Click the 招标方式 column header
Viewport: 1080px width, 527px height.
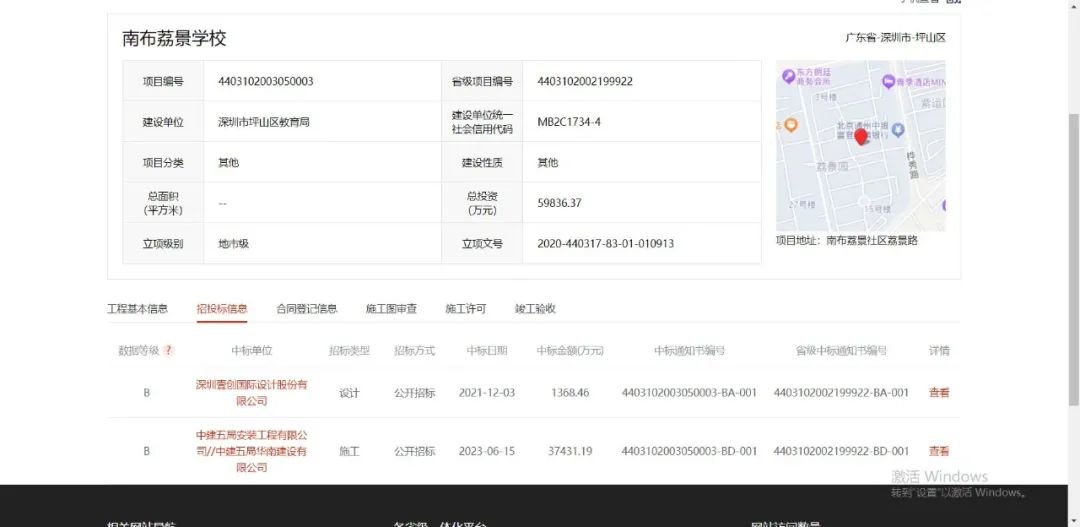(x=415, y=351)
